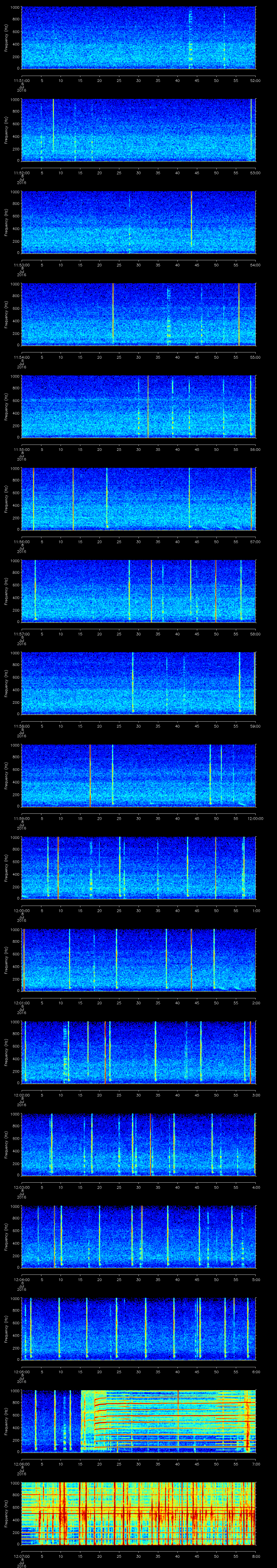This screenshot has width=277, height=1568.
Task: Click the 12:07:00 time axis label
Action: click(x=21, y=1556)
